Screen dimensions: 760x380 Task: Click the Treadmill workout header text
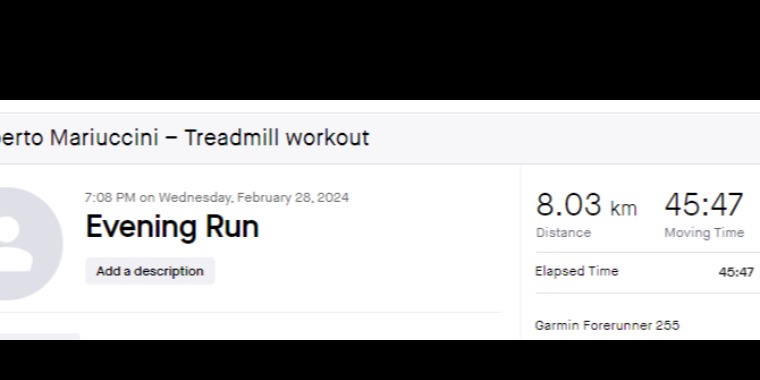click(277, 138)
